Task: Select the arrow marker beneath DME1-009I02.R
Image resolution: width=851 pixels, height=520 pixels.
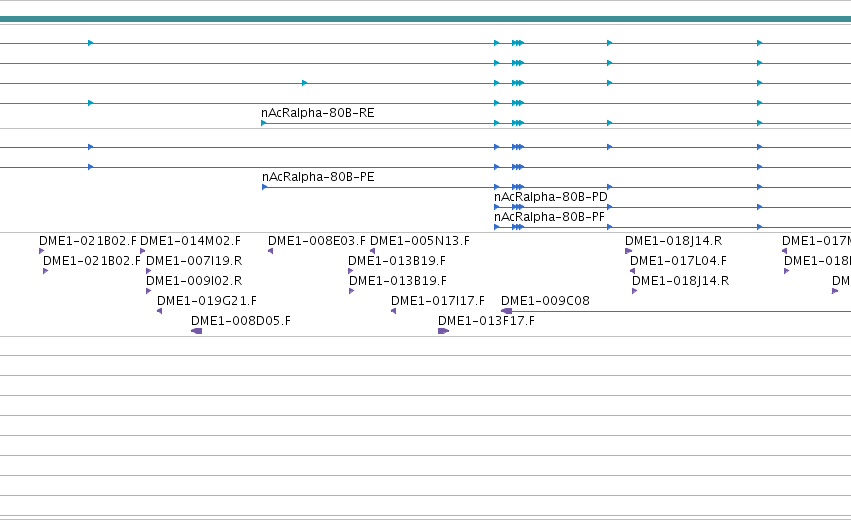Action: (149, 291)
